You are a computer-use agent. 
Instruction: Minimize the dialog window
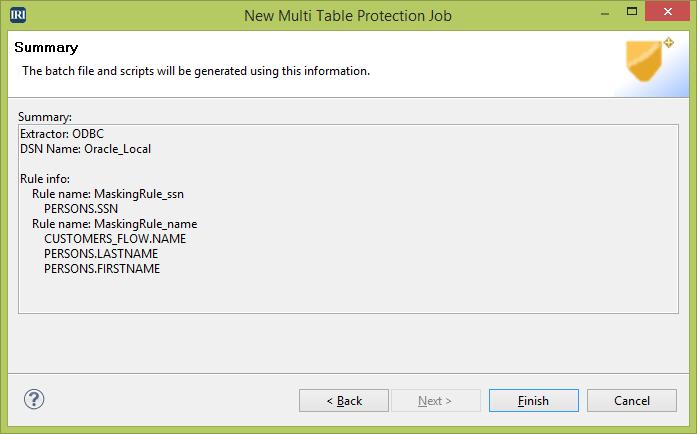click(x=605, y=13)
